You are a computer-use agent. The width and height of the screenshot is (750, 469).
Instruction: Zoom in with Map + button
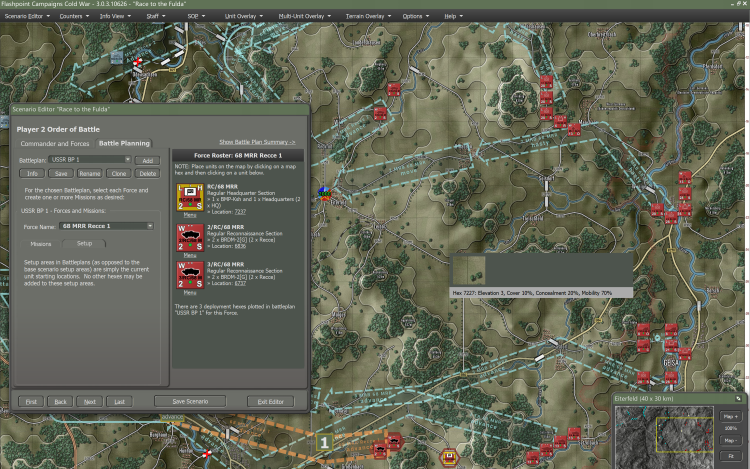[730, 416]
